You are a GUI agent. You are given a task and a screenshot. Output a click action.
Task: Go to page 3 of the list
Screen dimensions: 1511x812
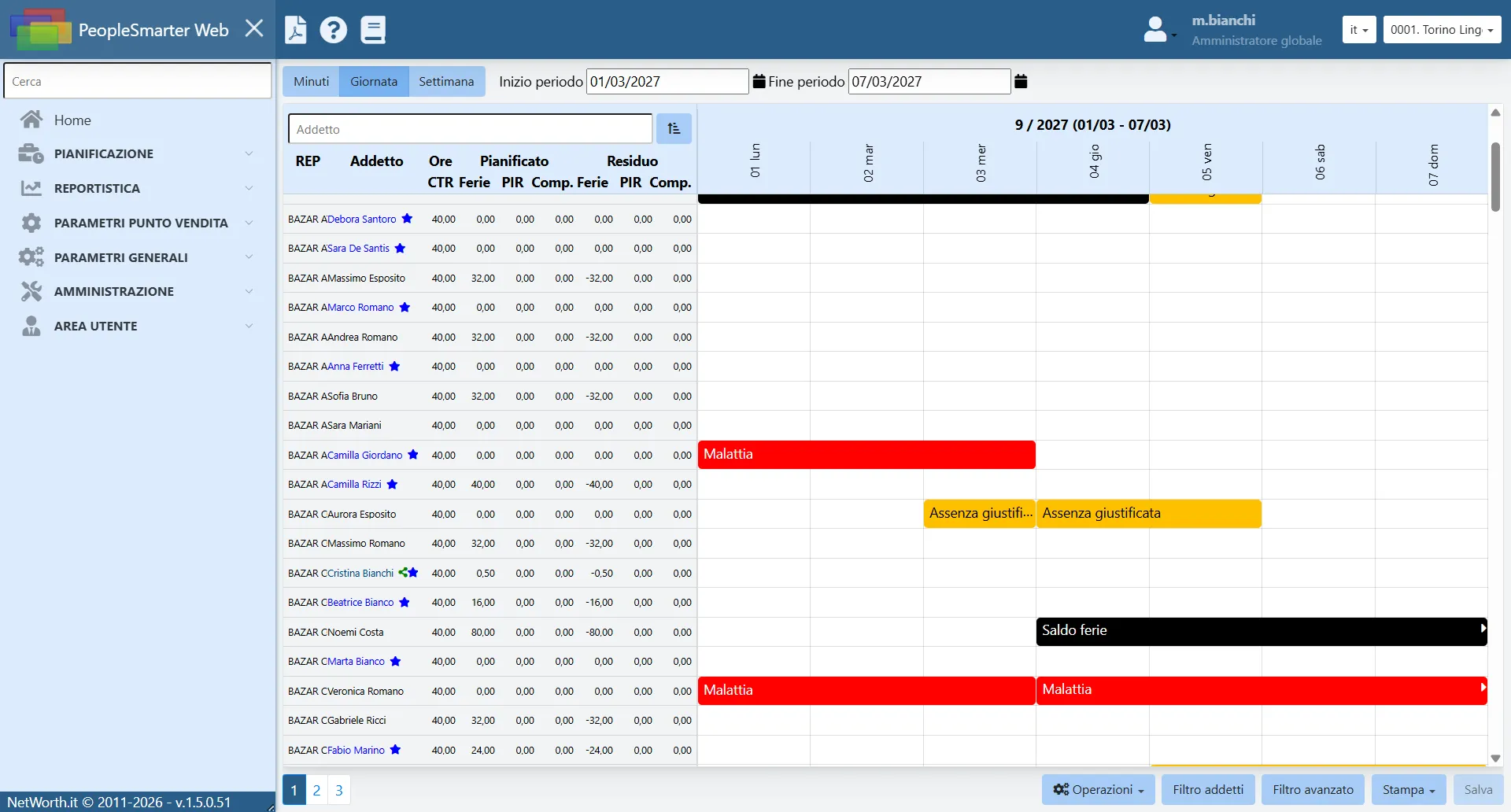[x=339, y=790]
